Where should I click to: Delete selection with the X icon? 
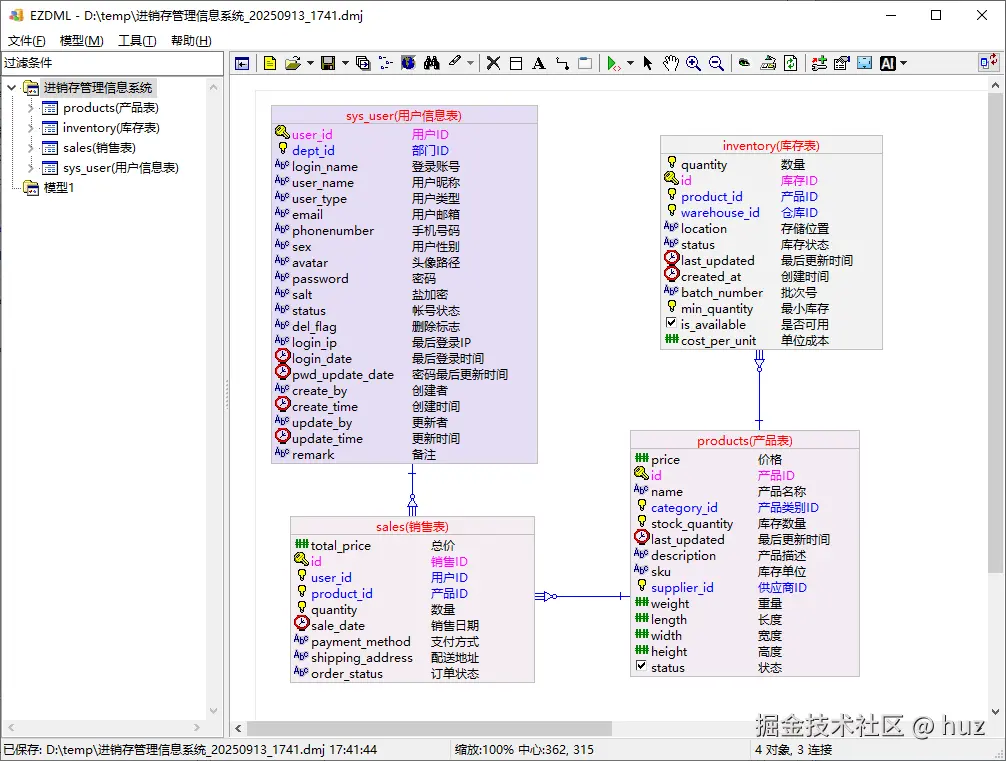coord(493,63)
